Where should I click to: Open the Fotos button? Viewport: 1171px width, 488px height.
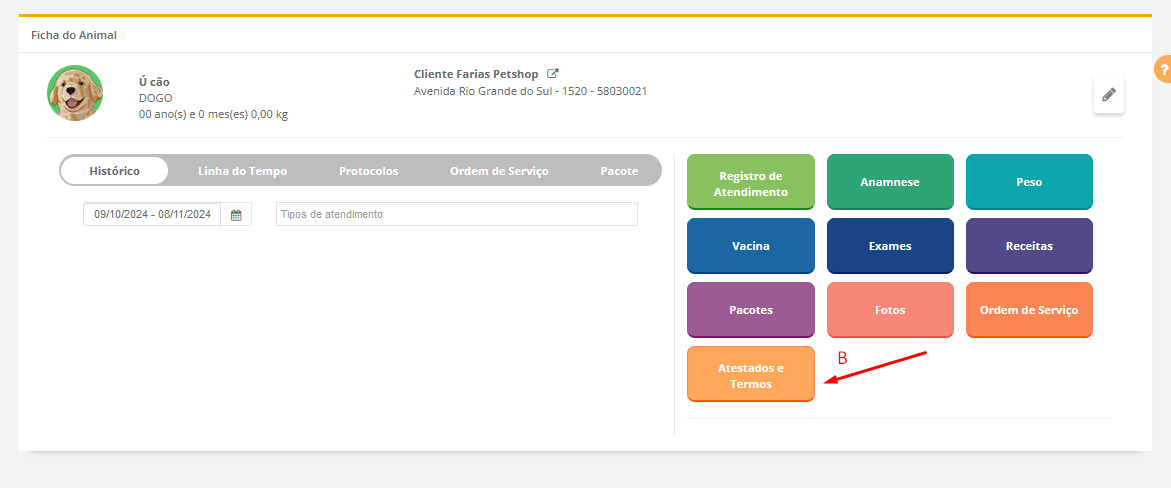coord(890,310)
